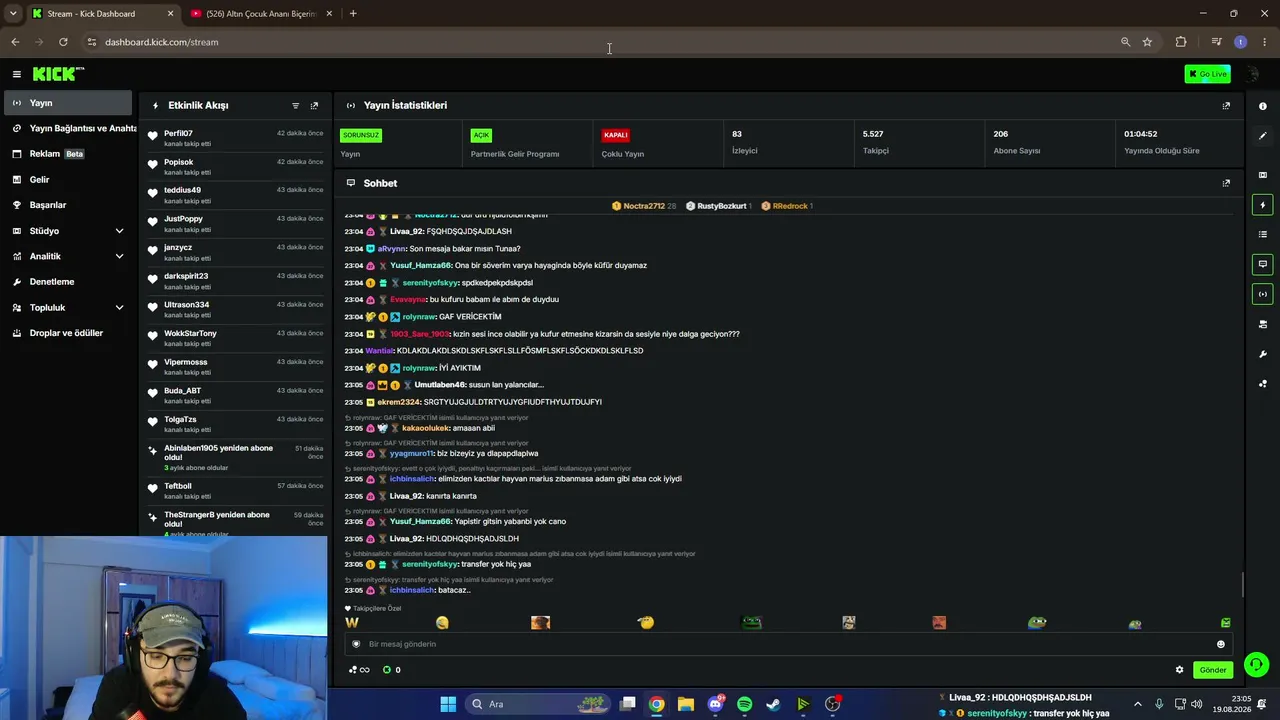Click the wrench icon in right toolbar
Screen dimensions: 1280x720
tap(1262, 354)
